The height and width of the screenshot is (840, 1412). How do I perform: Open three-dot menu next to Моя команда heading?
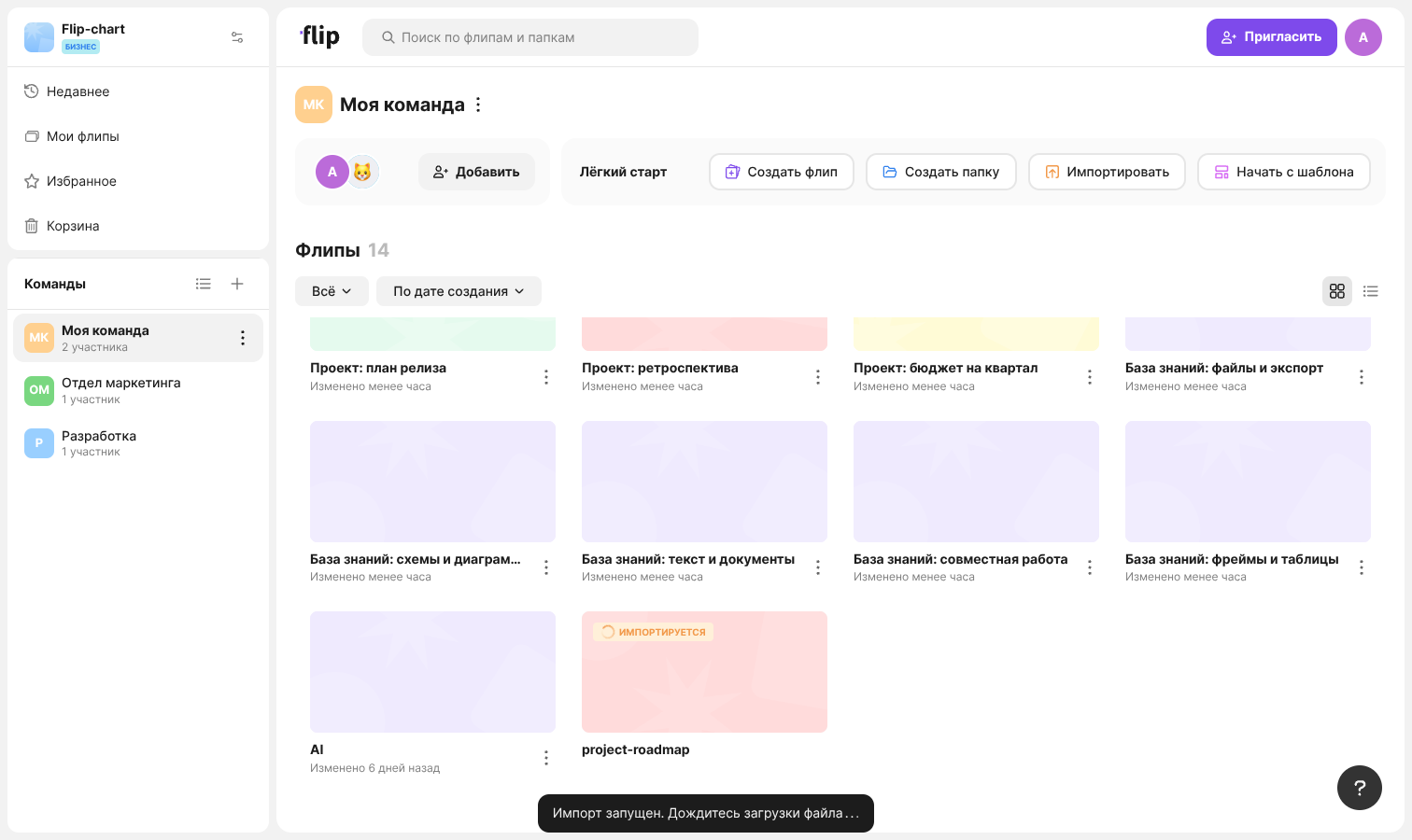click(478, 105)
